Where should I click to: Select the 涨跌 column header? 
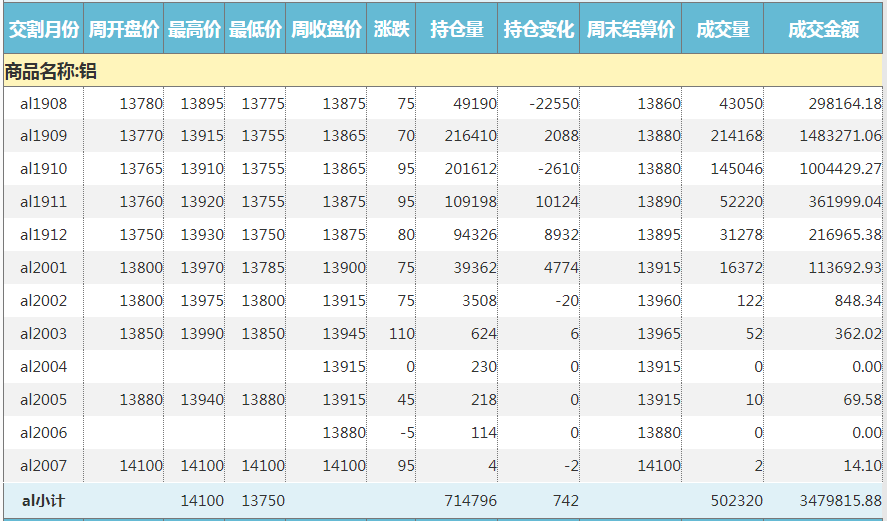click(x=391, y=30)
